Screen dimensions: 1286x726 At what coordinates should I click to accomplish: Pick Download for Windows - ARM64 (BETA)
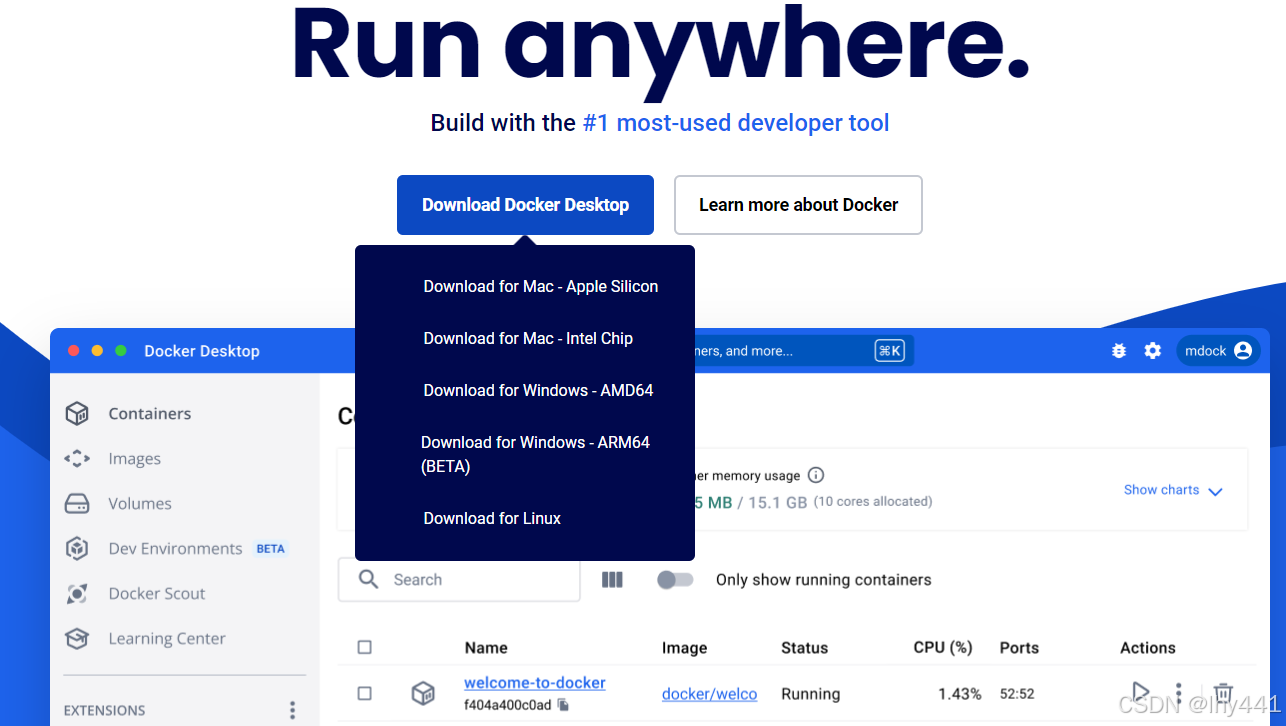point(536,454)
